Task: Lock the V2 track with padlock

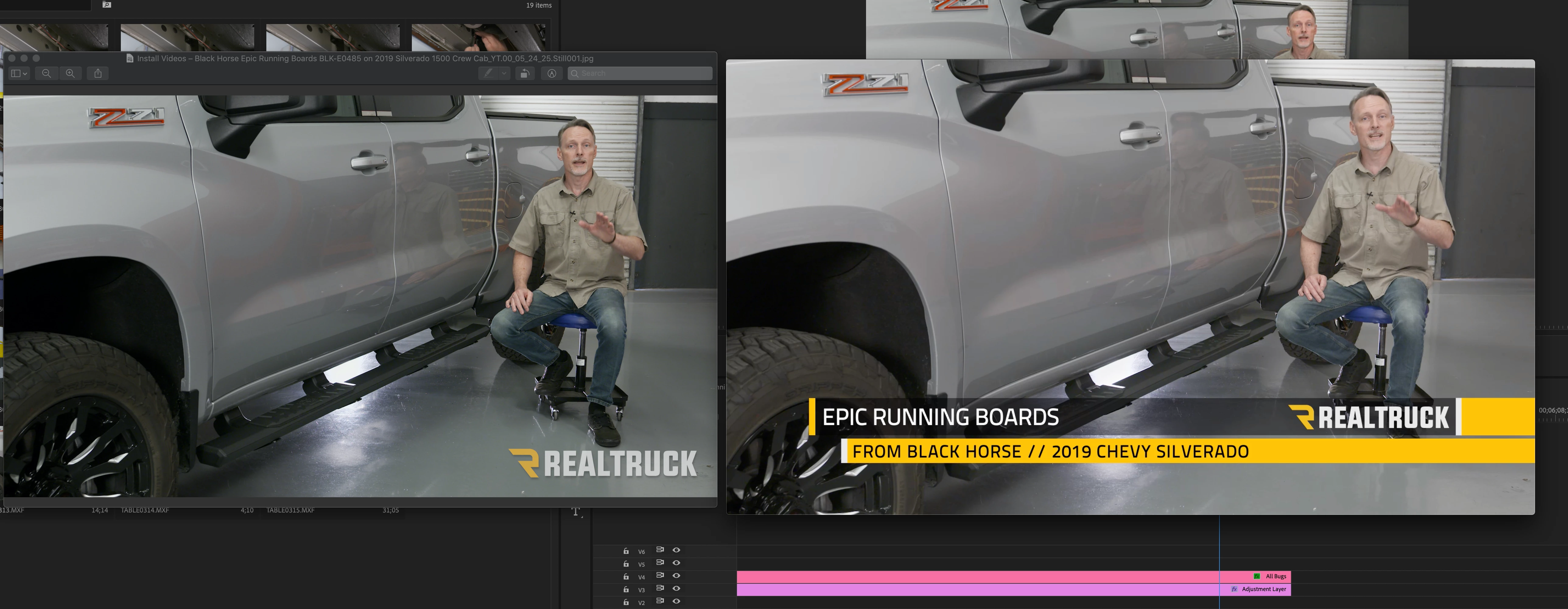Action: coord(626,602)
